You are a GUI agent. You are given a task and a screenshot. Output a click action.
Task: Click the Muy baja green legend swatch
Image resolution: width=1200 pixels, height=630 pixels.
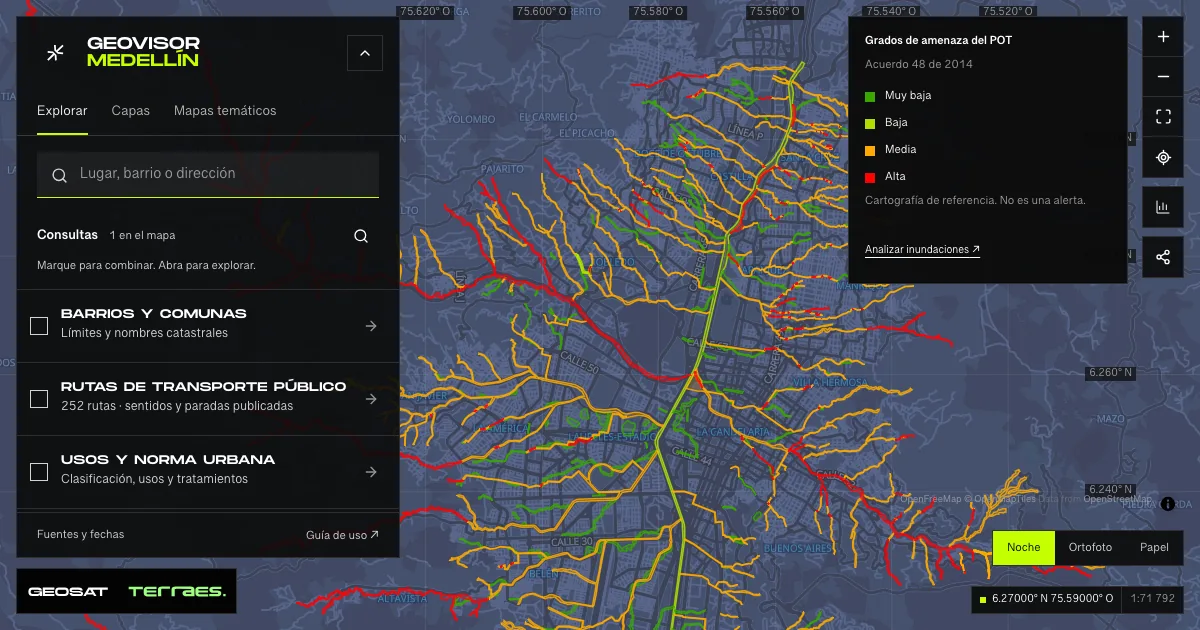pos(870,96)
